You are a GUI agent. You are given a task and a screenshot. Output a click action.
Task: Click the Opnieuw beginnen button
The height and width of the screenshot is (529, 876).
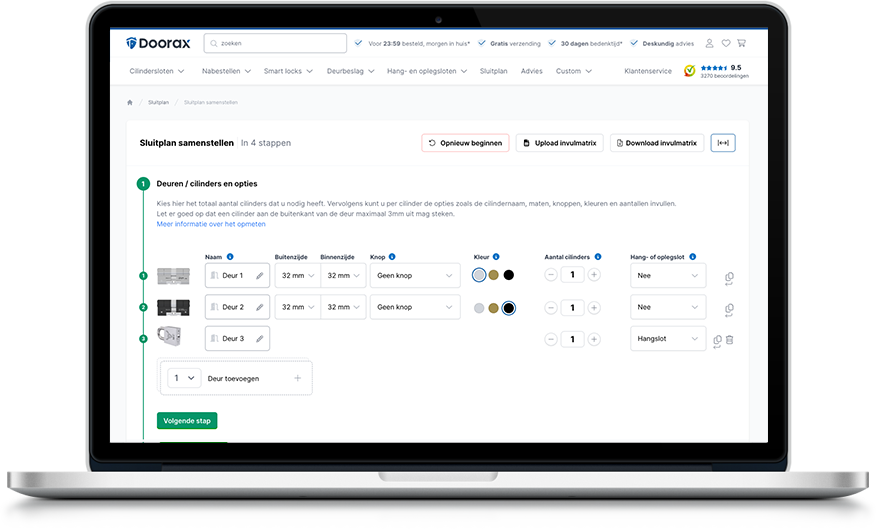pos(465,143)
